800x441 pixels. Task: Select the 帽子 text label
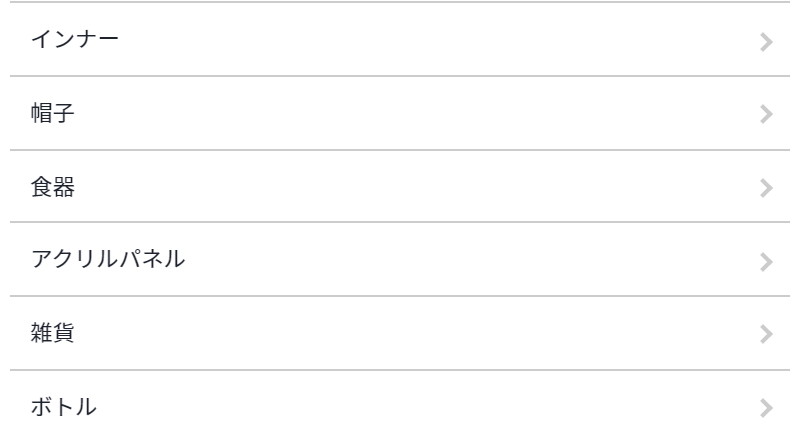point(53,114)
